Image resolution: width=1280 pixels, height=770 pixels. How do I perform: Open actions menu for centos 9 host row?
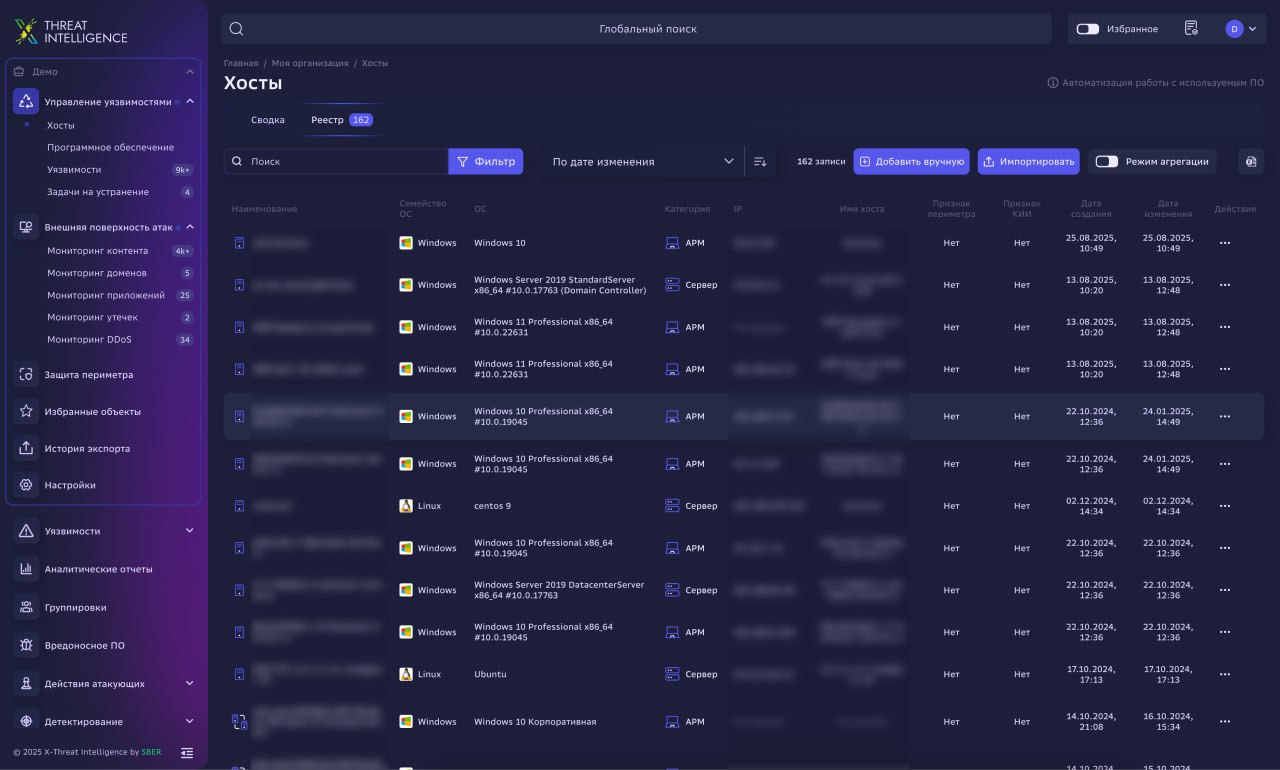1224,507
